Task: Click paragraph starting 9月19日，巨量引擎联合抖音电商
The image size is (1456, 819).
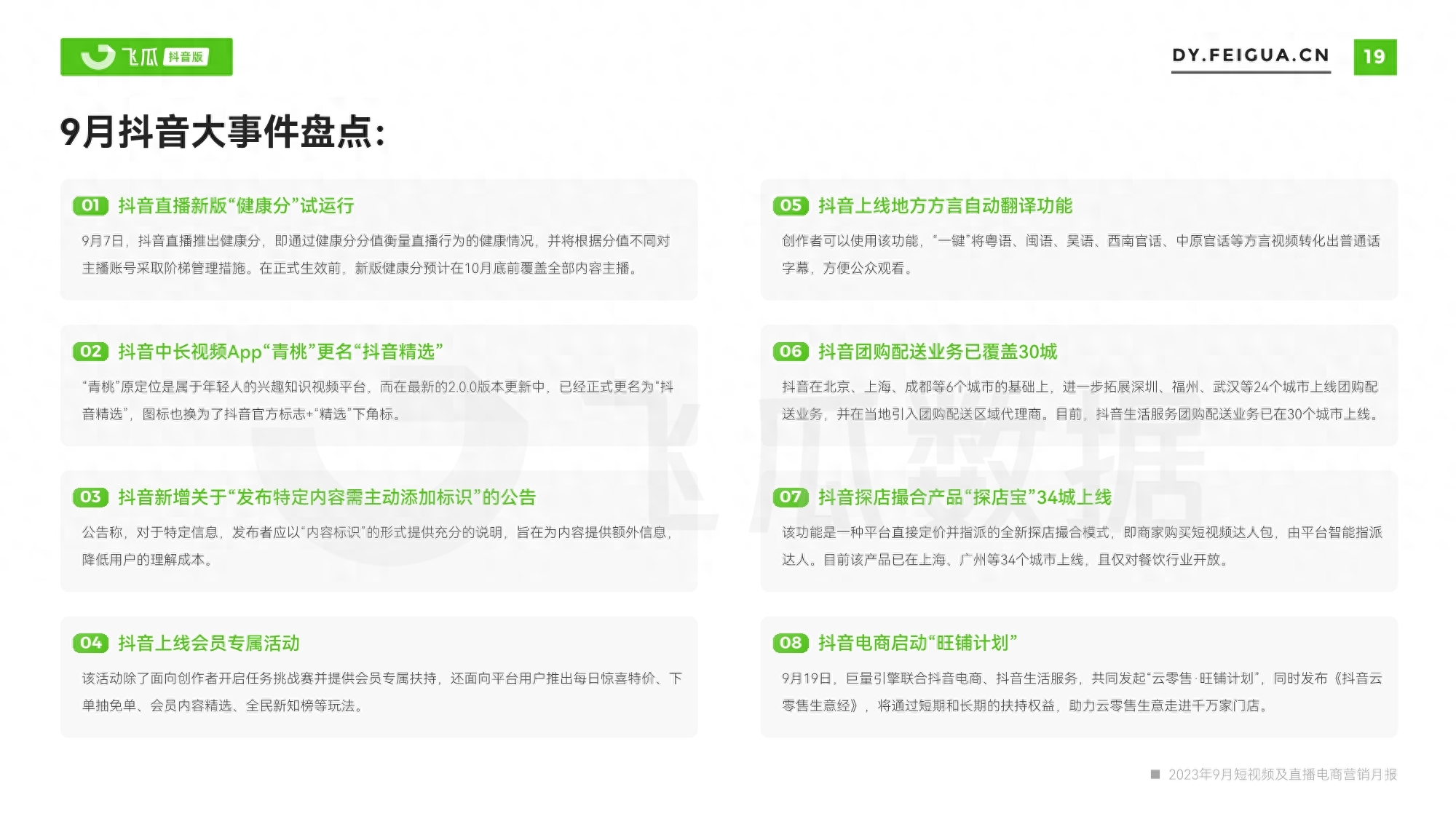Action: pyautogui.click(x=1082, y=692)
